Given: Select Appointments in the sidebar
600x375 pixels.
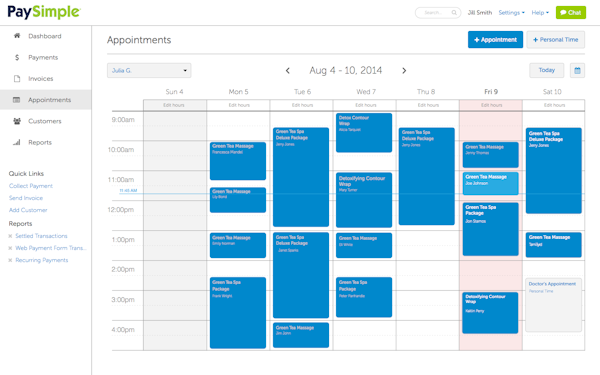Looking at the screenshot, I should point(46,100).
